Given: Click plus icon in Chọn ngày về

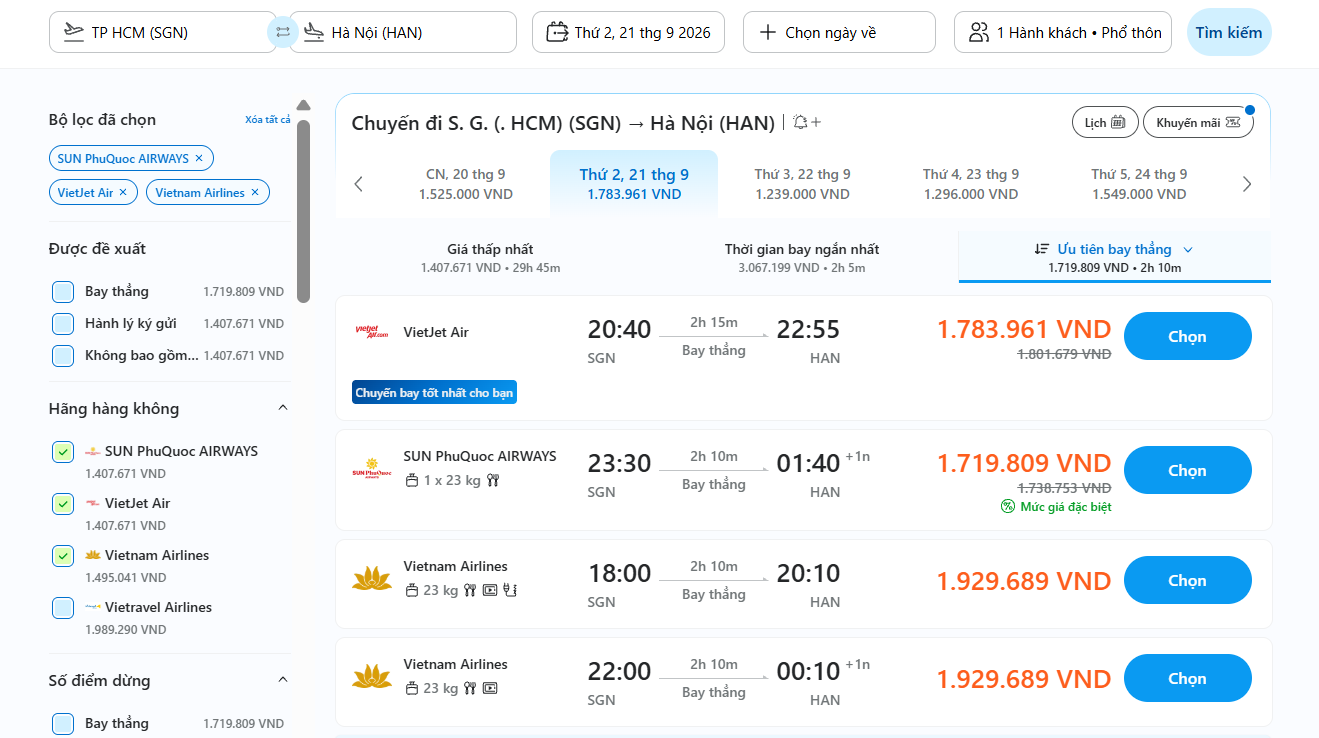Looking at the screenshot, I should [768, 32].
